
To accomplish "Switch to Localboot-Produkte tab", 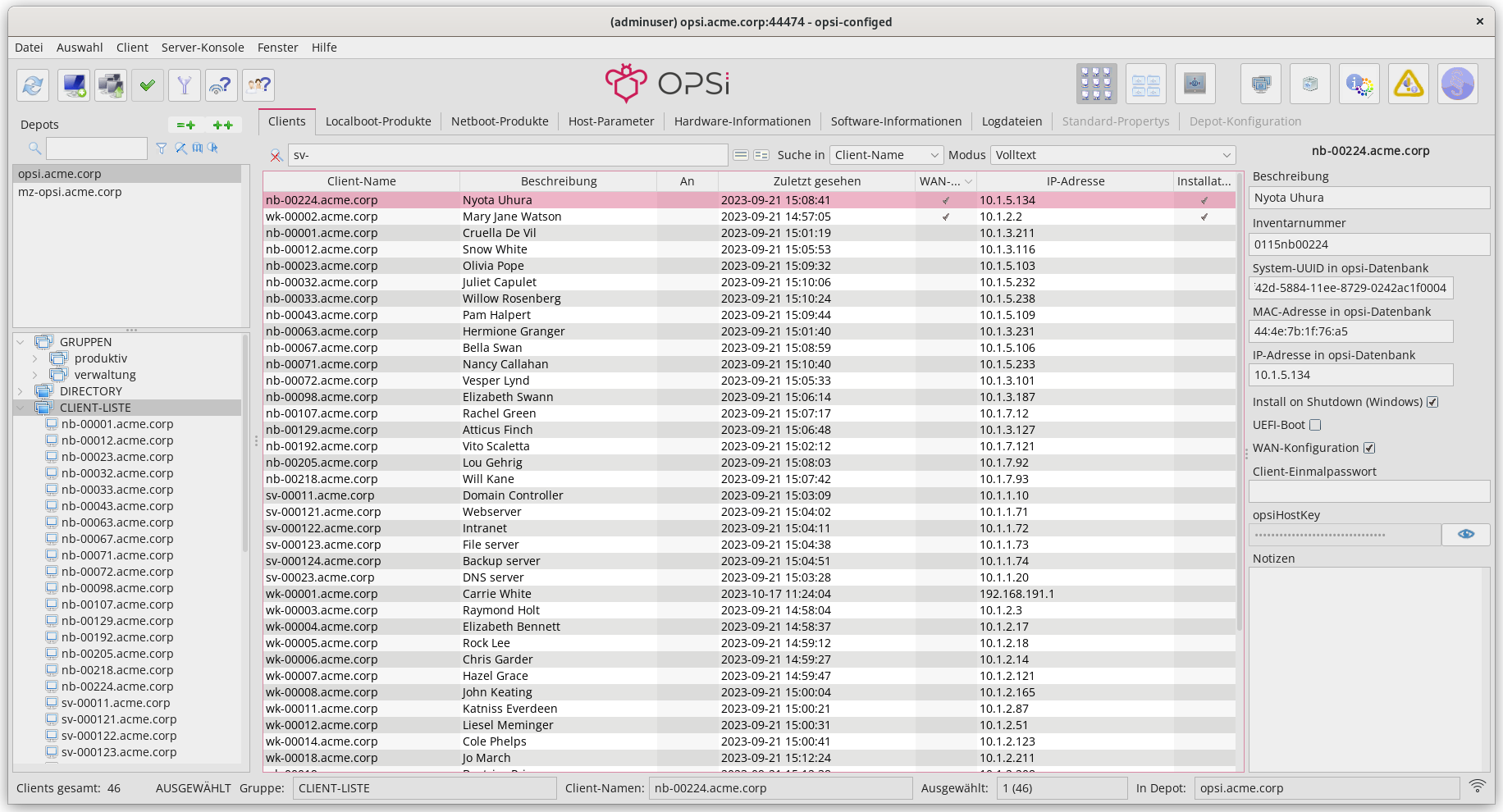I will click(x=378, y=121).
